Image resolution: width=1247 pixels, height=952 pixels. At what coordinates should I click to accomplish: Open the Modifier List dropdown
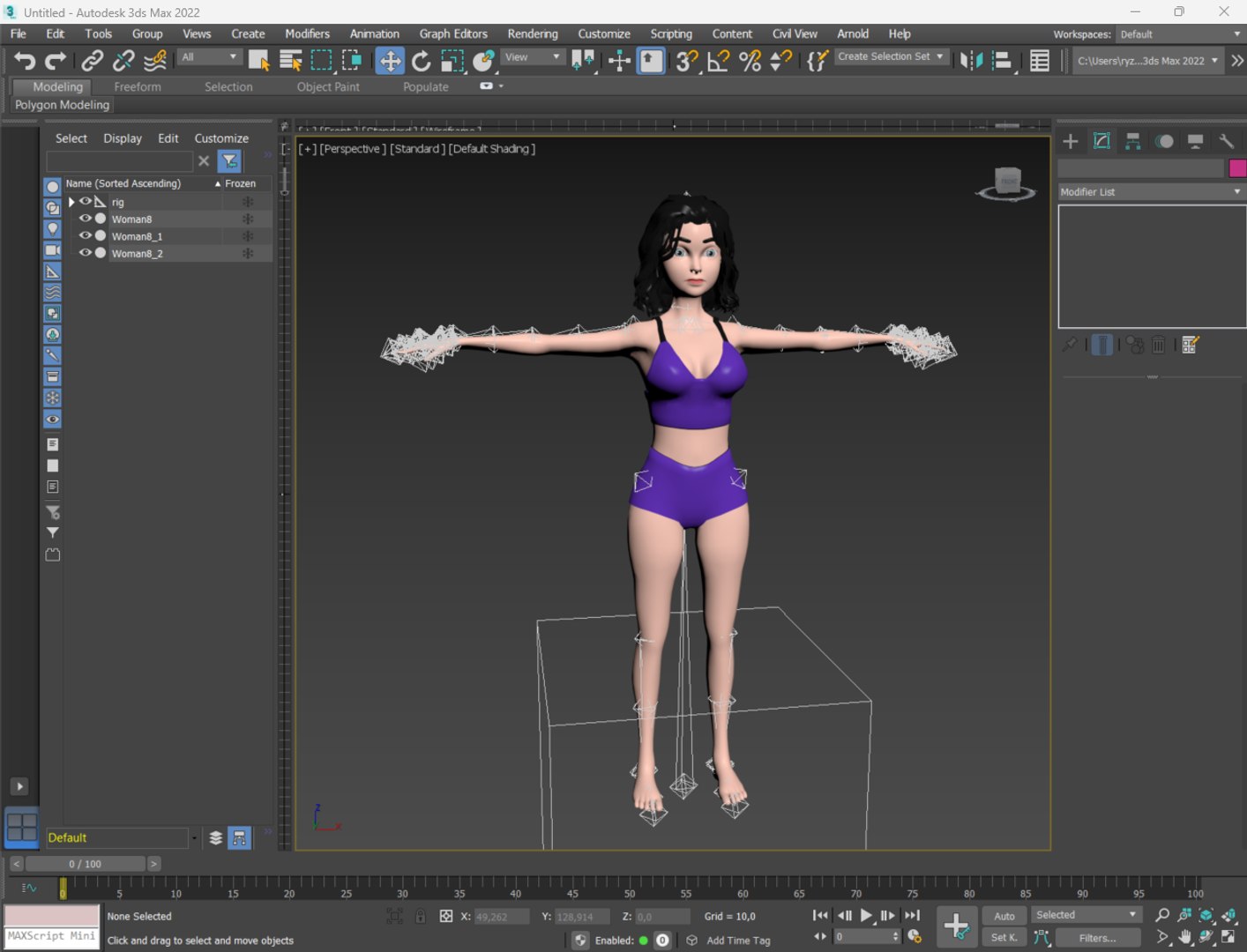pos(1151,191)
